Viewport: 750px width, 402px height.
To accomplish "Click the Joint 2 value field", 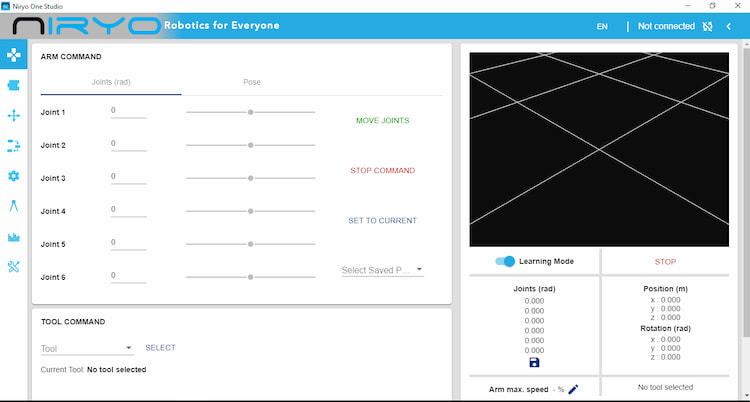I will point(129,144).
